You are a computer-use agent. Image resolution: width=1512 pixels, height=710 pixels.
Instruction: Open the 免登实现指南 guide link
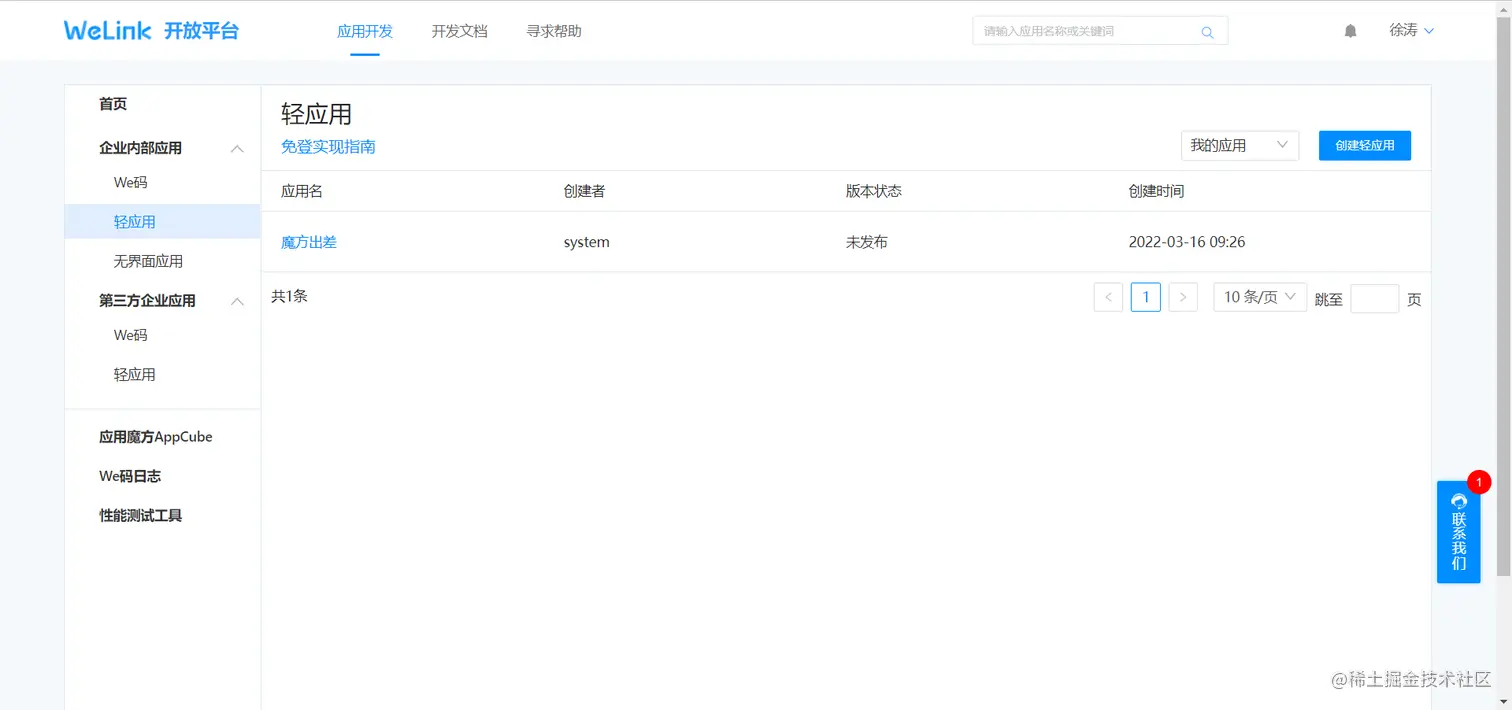tap(328, 146)
